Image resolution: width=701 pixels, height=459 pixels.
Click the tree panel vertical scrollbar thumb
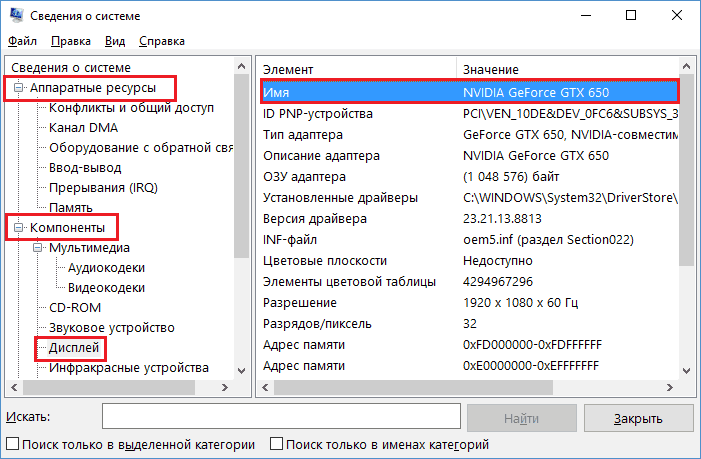[241, 166]
